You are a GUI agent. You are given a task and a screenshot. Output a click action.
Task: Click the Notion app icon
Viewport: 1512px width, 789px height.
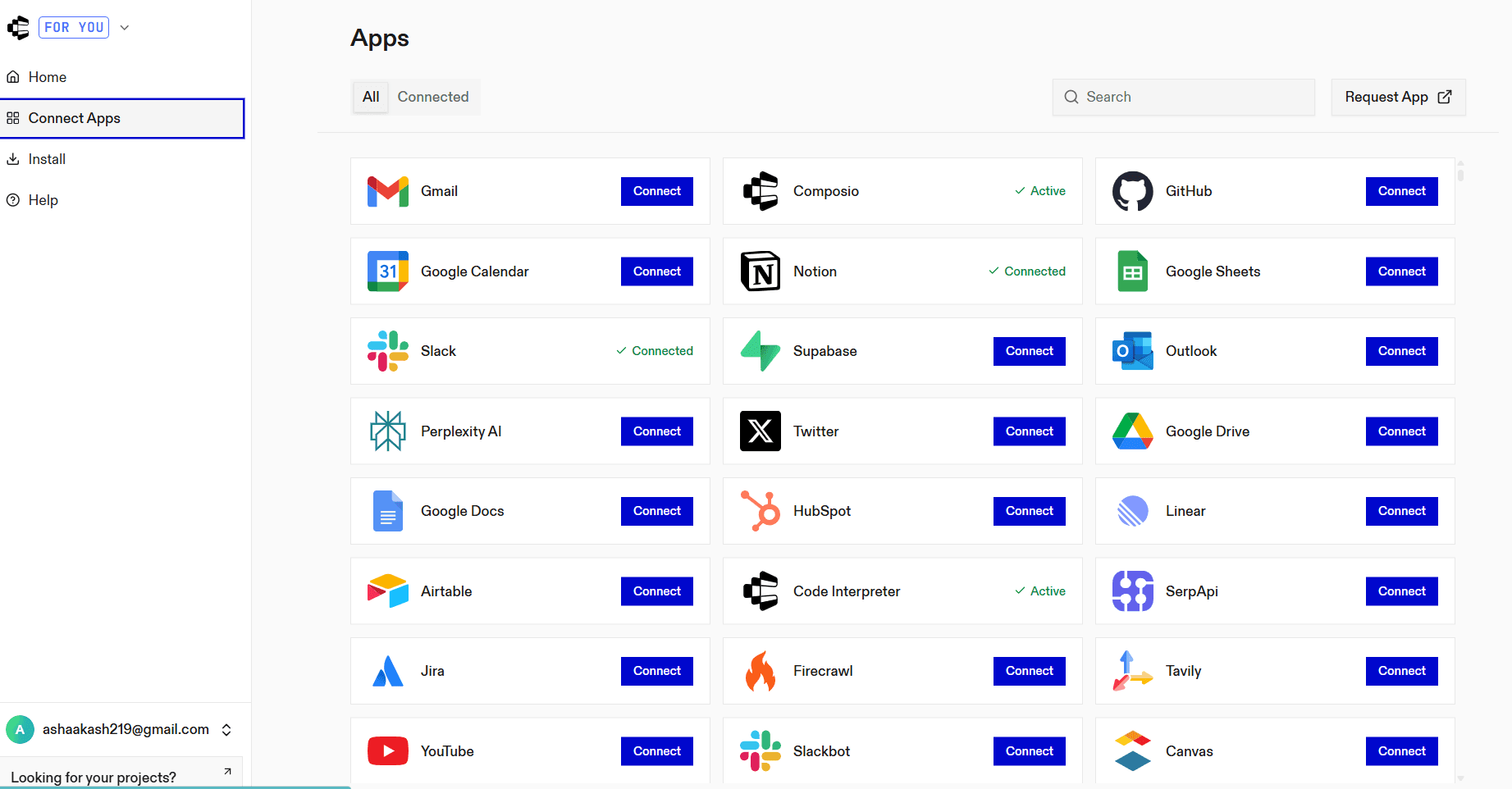pyautogui.click(x=761, y=271)
